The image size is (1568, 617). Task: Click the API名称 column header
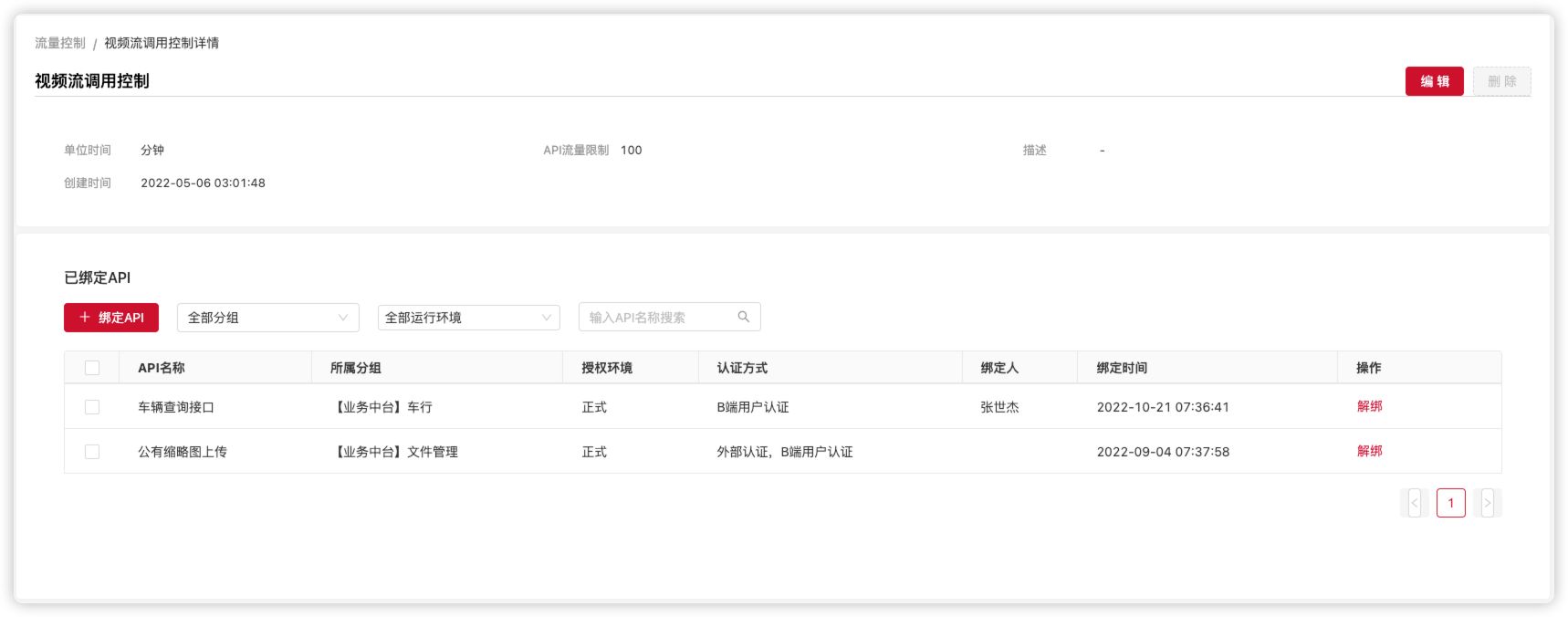pos(162,368)
